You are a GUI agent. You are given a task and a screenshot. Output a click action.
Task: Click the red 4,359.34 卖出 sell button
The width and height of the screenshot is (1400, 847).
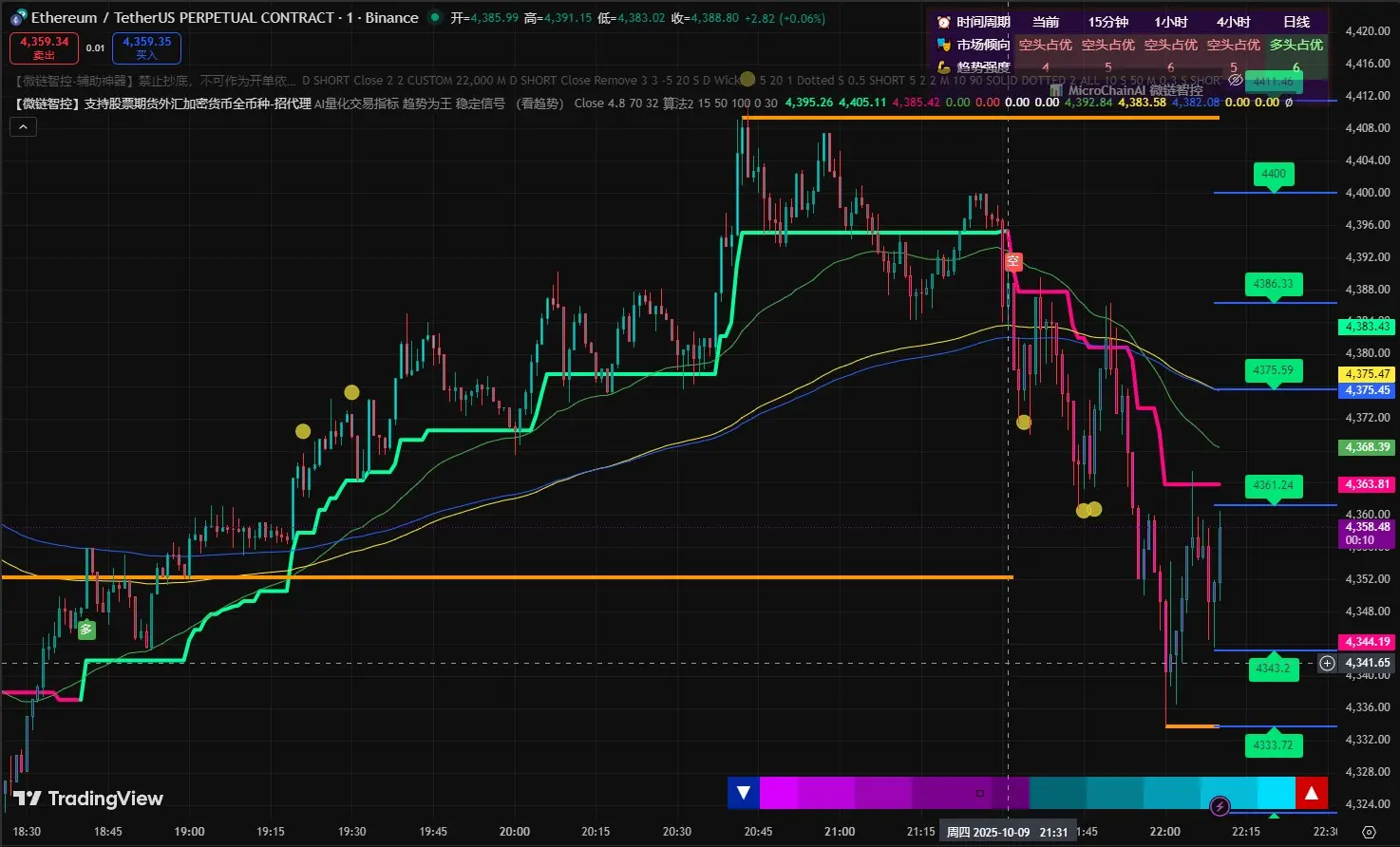click(x=44, y=47)
